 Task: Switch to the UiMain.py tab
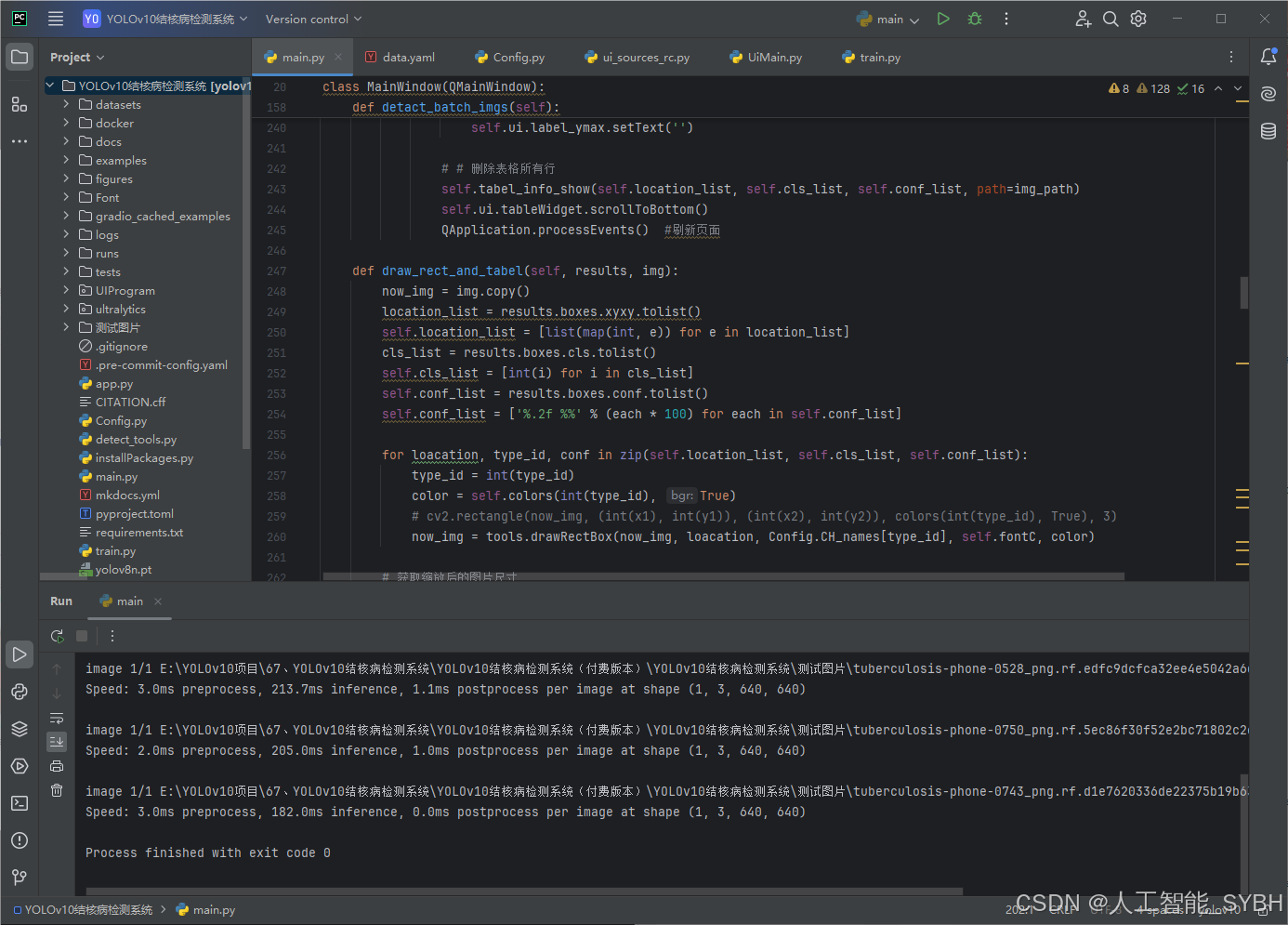(767, 57)
